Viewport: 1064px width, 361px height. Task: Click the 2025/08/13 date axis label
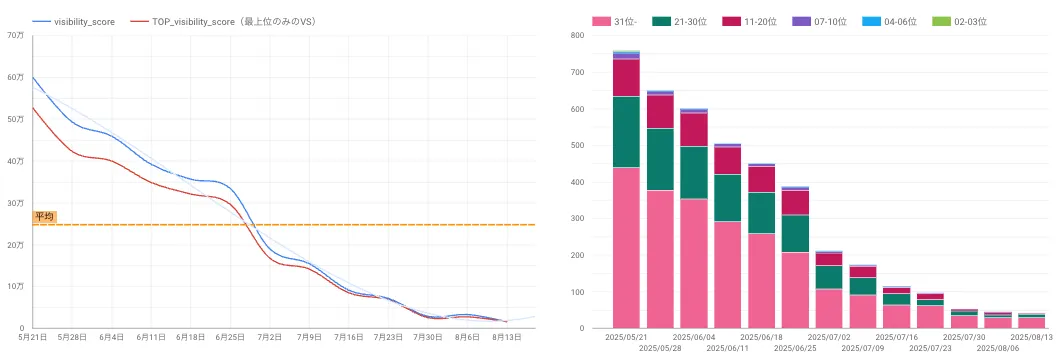1031,337
